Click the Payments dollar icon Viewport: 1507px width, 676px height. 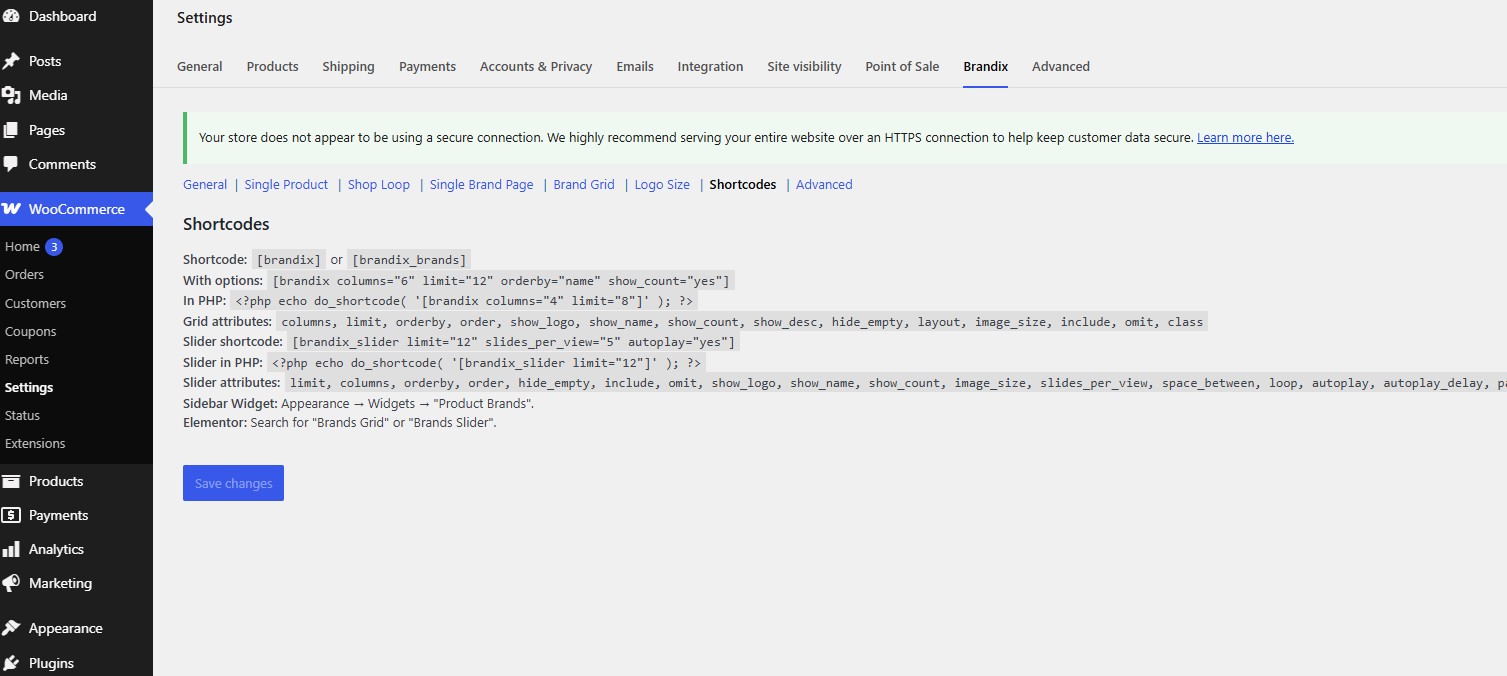pos(11,515)
